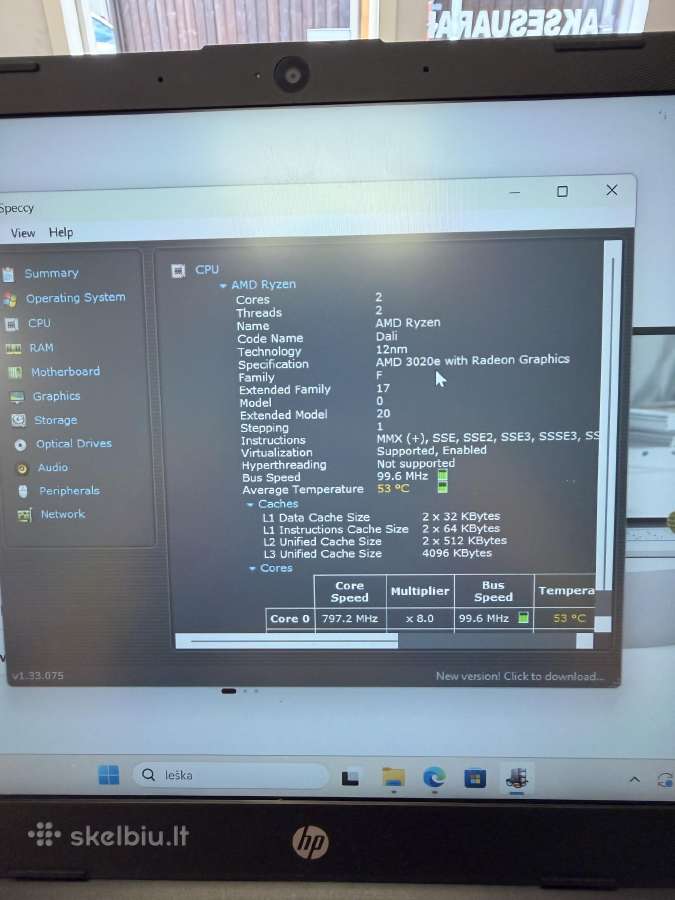Image resolution: width=675 pixels, height=900 pixels.
Task: Click the Hyperthreading Not supported value
Action: tap(416, 463)
